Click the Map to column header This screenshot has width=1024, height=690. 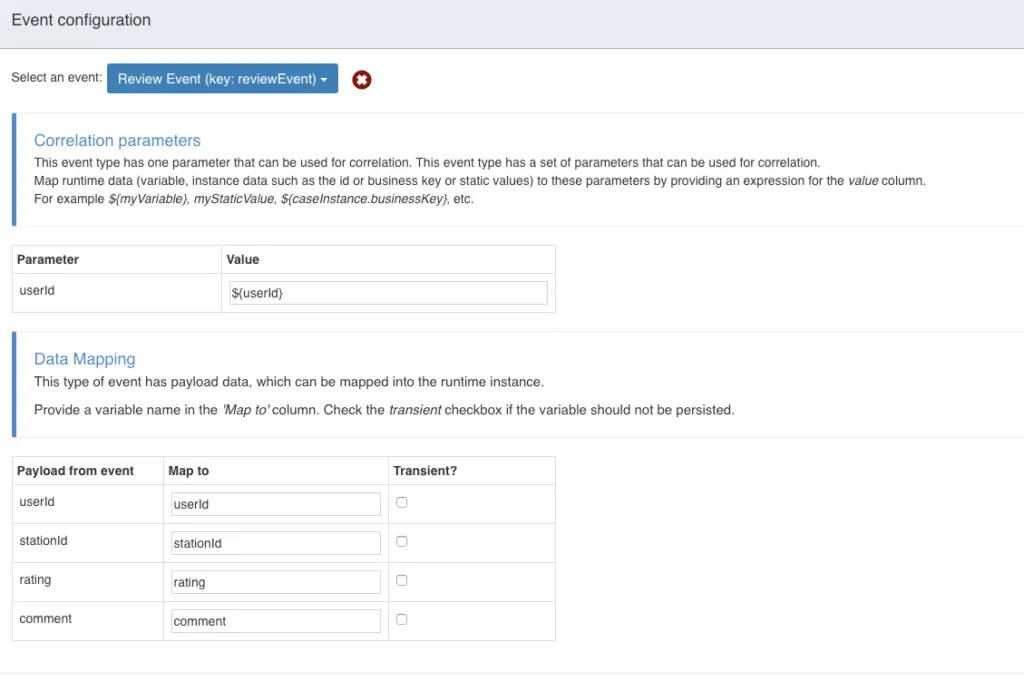(189, 471)
